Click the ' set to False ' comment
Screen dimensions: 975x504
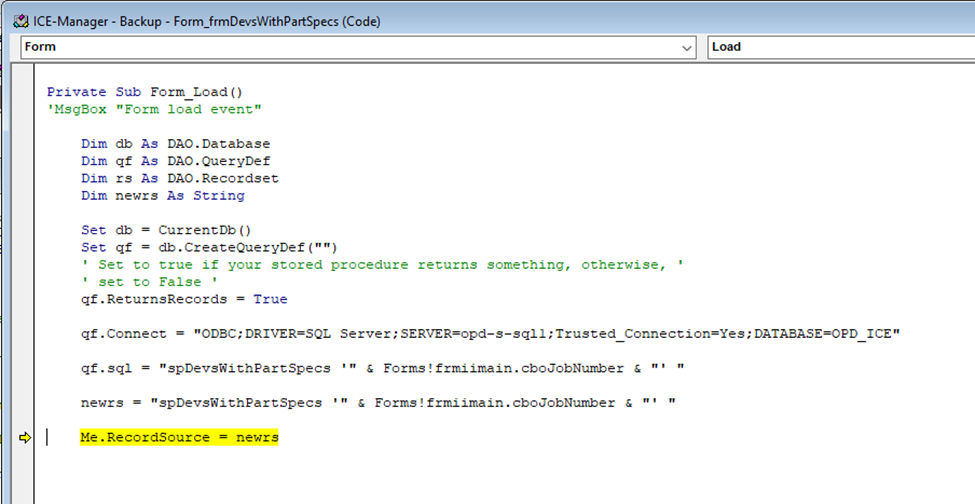[x=149, y=282]
